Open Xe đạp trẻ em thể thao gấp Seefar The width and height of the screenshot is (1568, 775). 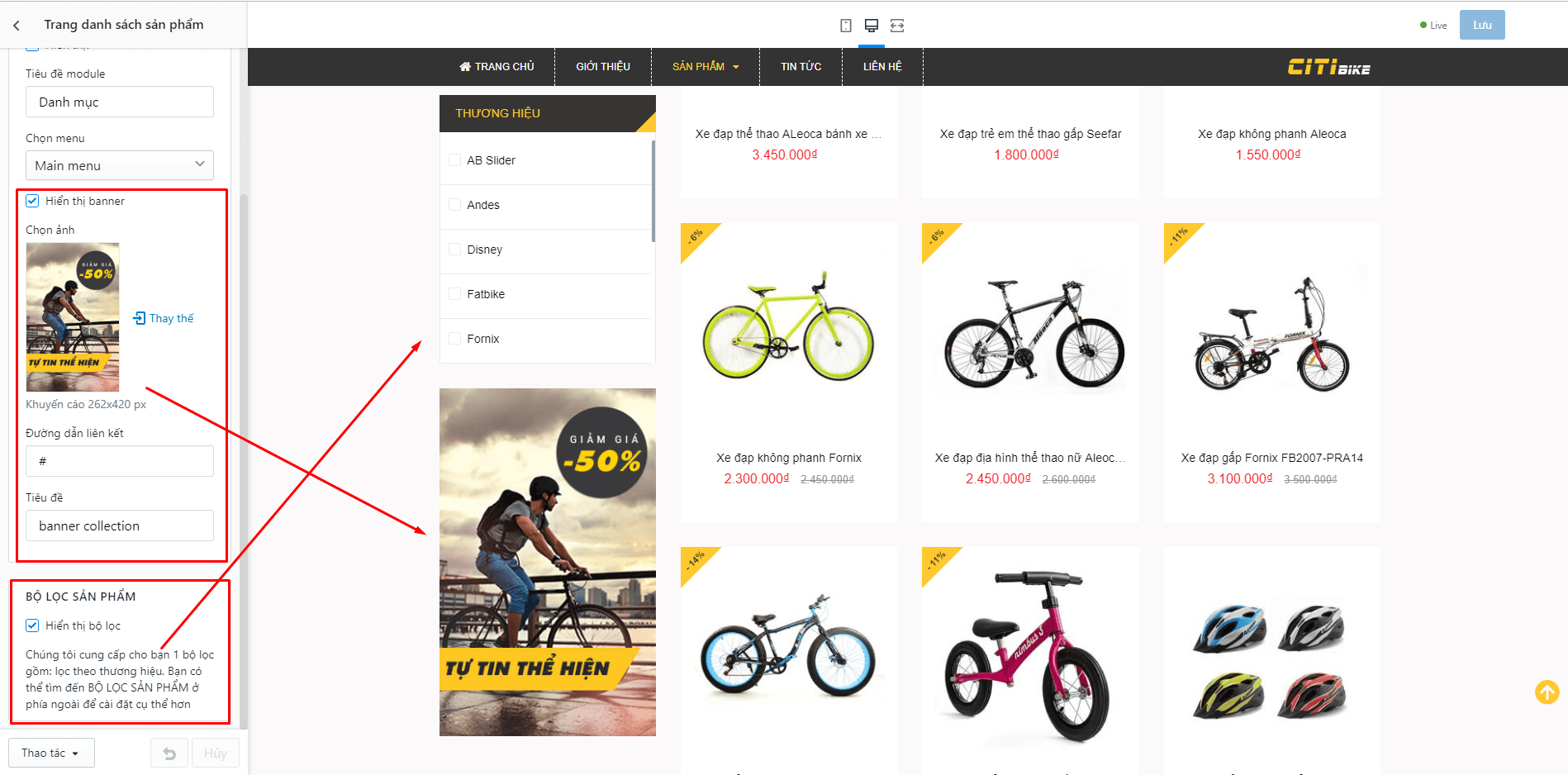pos(1030,134)
